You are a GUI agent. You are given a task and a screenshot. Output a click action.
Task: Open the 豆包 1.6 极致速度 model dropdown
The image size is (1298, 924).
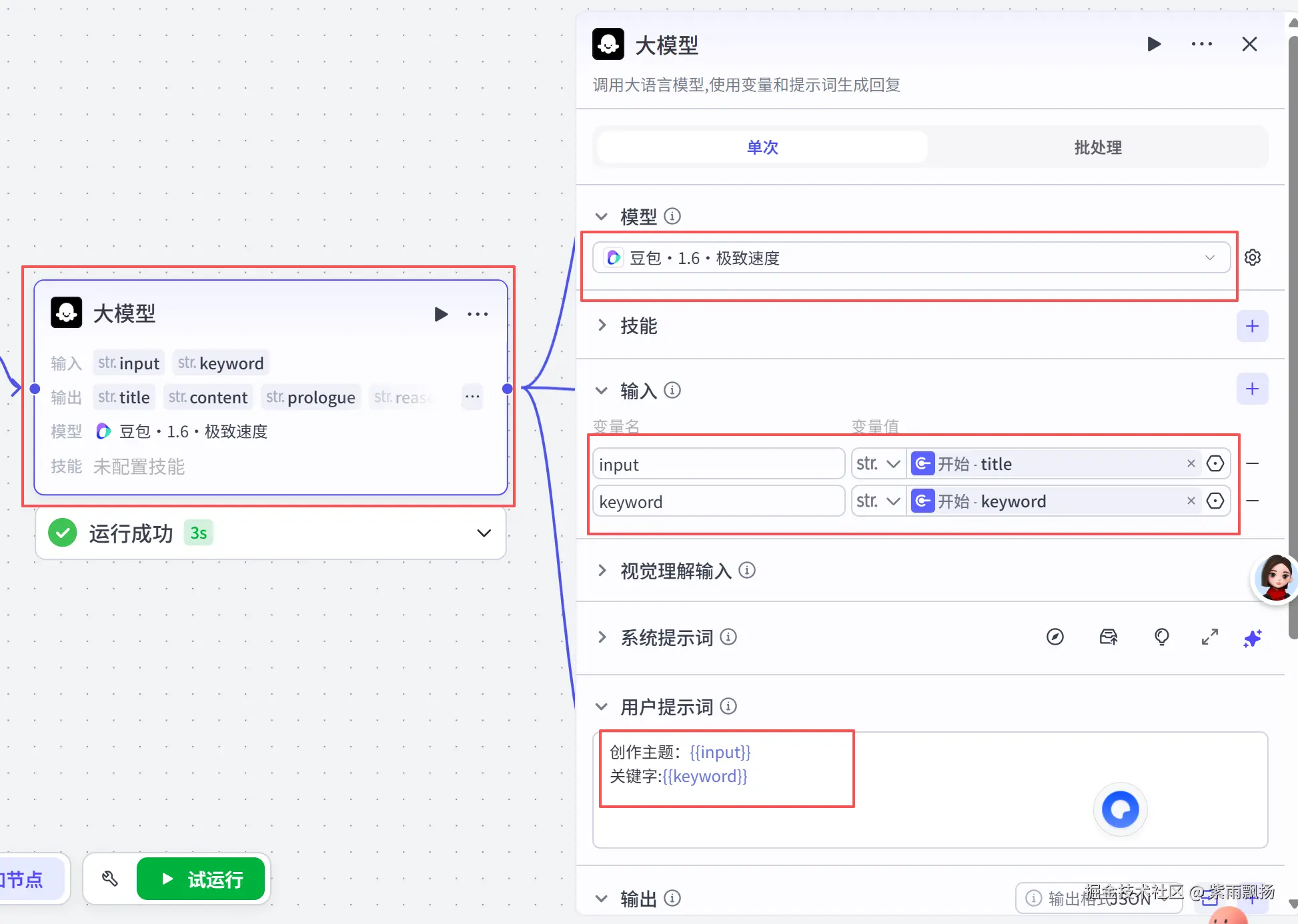tap(910, 258)
